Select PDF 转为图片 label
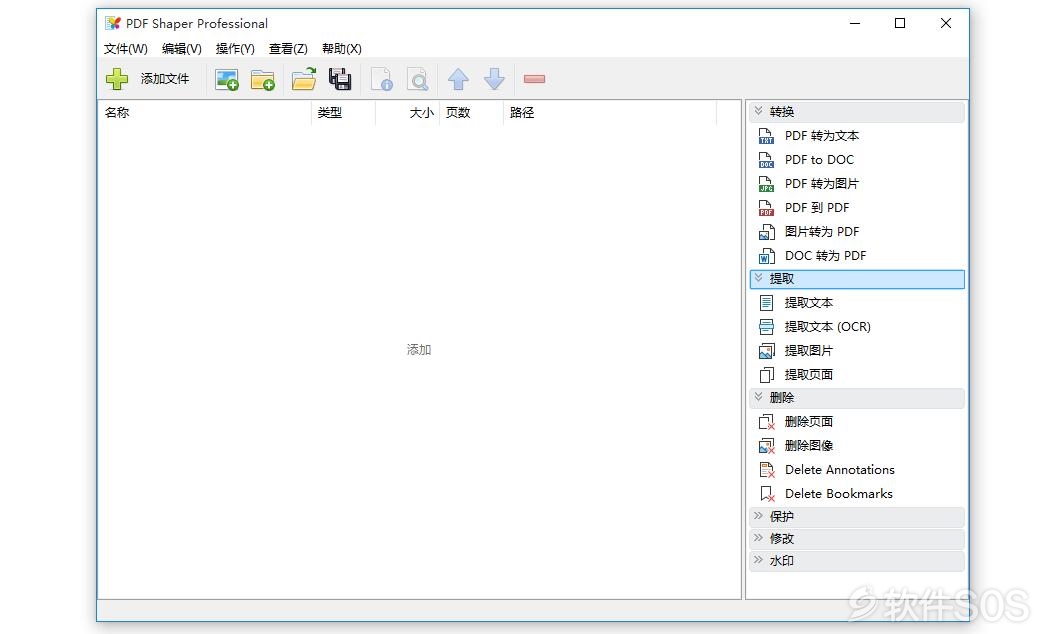This screenshot has height=634, width=1045. click(x=822, y=184)
